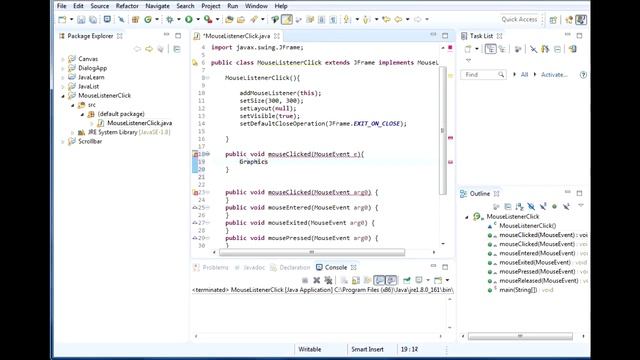Click the Activate... link in Task List
The width and height of the screenshot is (640, 360).
(x=554, y=75)
